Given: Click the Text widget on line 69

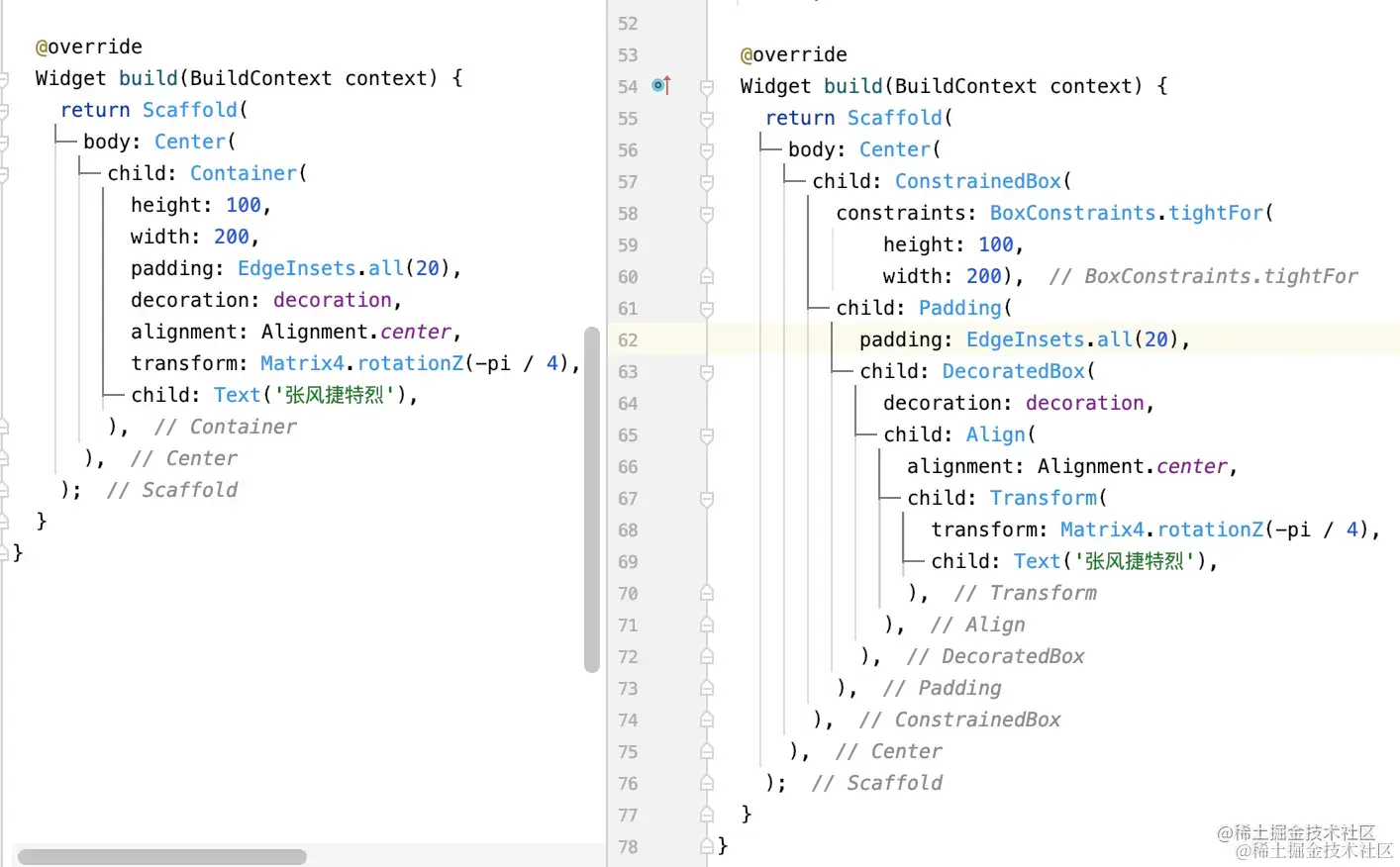Looking at the screenshot, I should point(1037,561).
